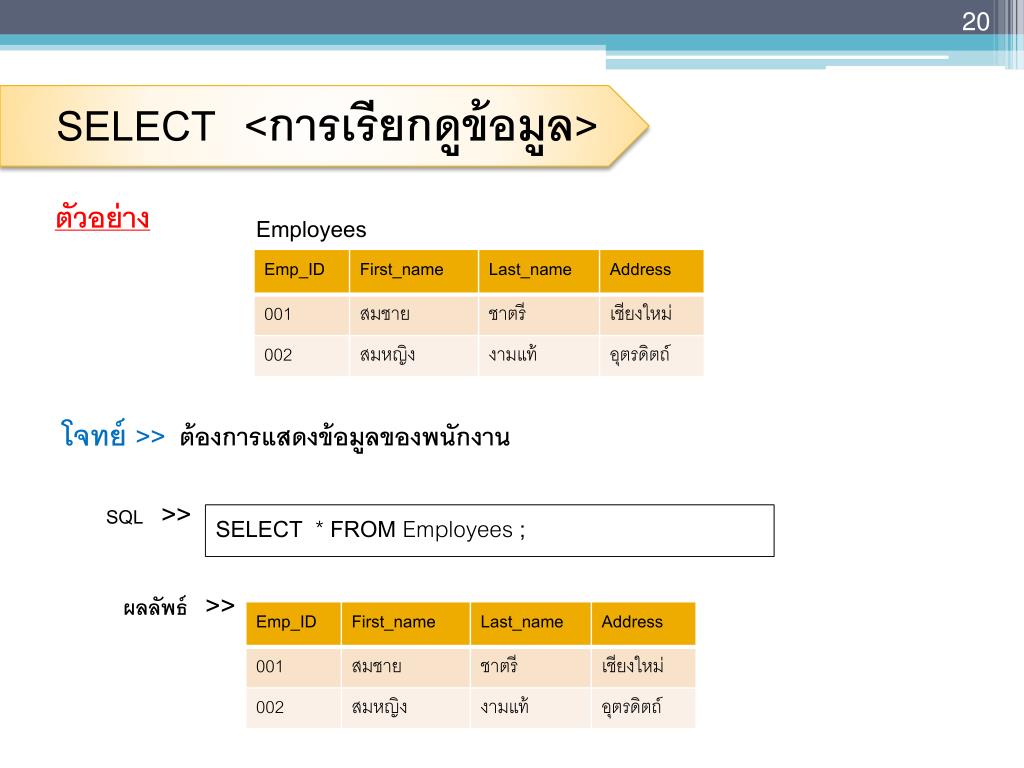Image resolution: width=1024 pixels, height=768 pixels.
Task: Click cell สมหญิง in the ผลลัพธ์ result table
Action: click(x=406, y=708)
